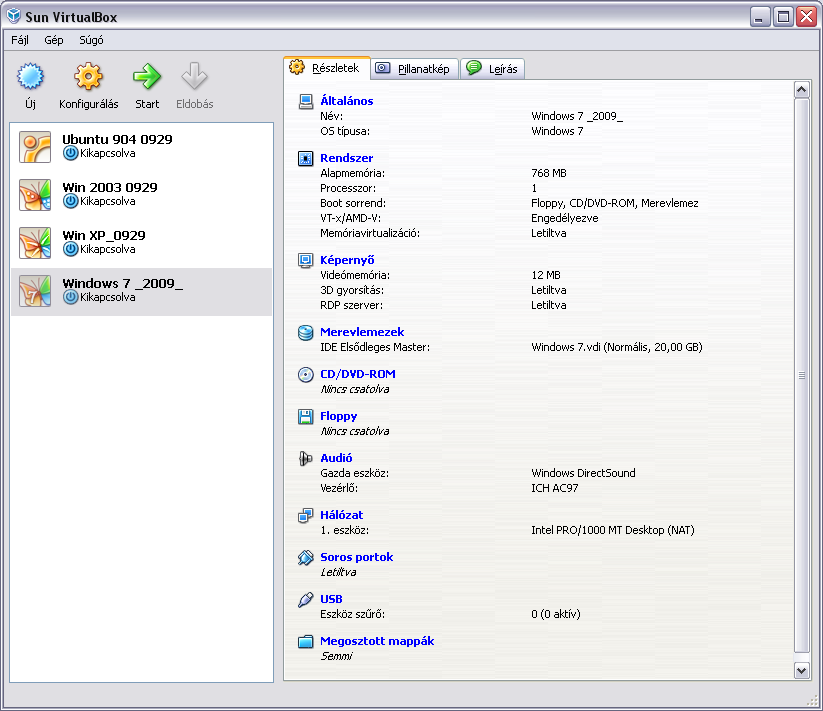
Task: Open the Soros portok settings link
Action: point(356,558)
